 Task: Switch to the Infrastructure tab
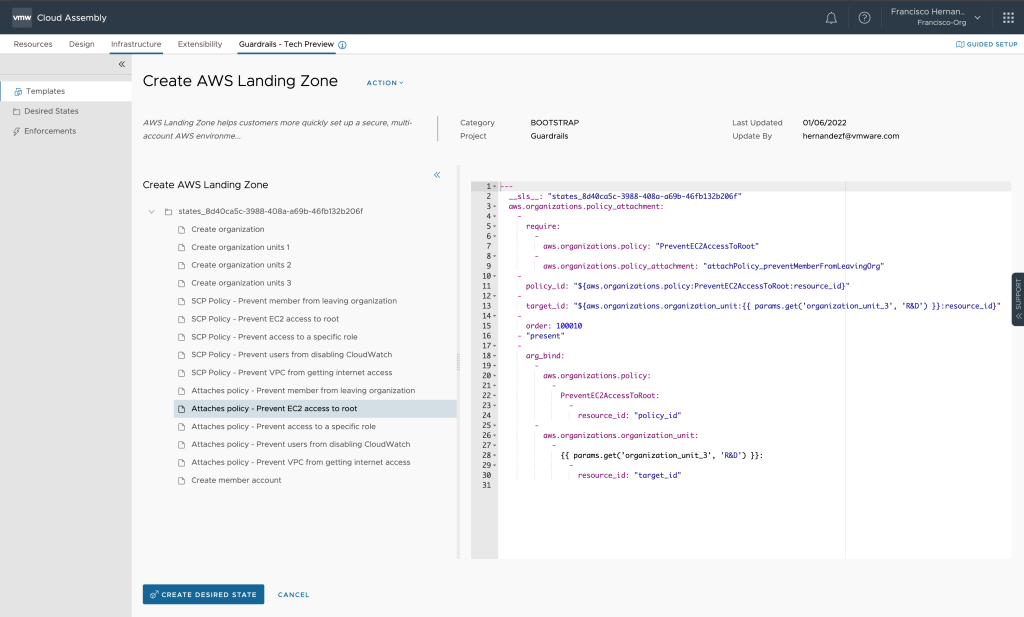click(136, 45)
